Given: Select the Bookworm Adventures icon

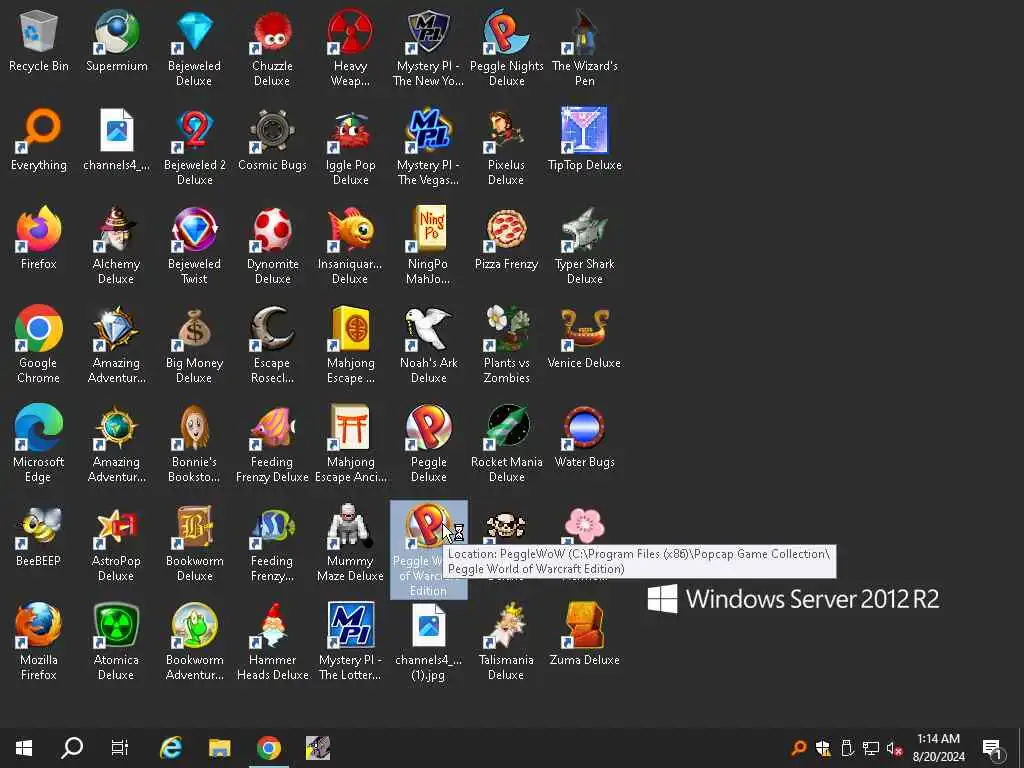Looking at the screenshot, I should point(195,626).
